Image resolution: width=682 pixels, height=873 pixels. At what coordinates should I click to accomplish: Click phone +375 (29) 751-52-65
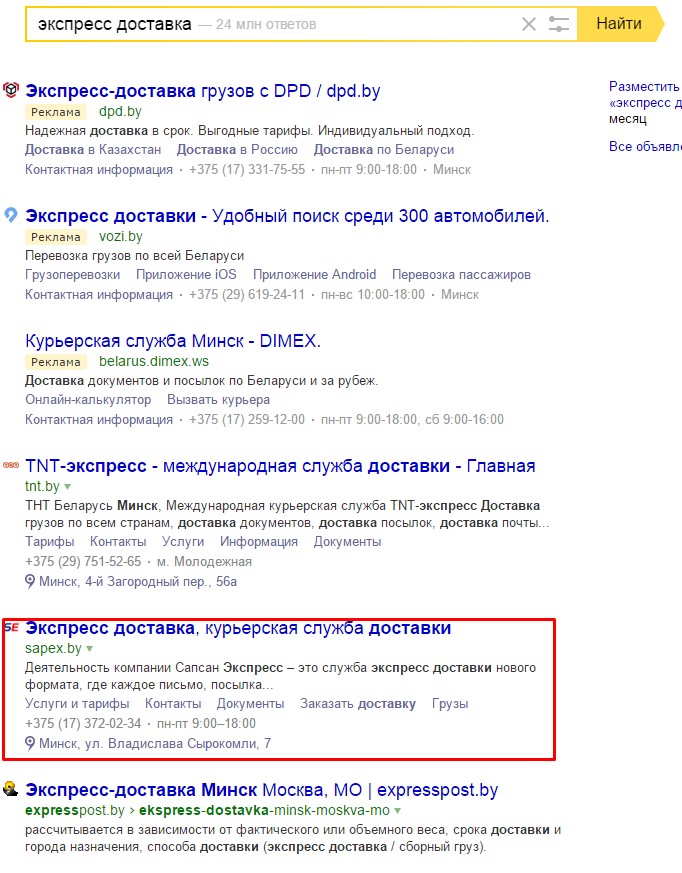point(84,562)
